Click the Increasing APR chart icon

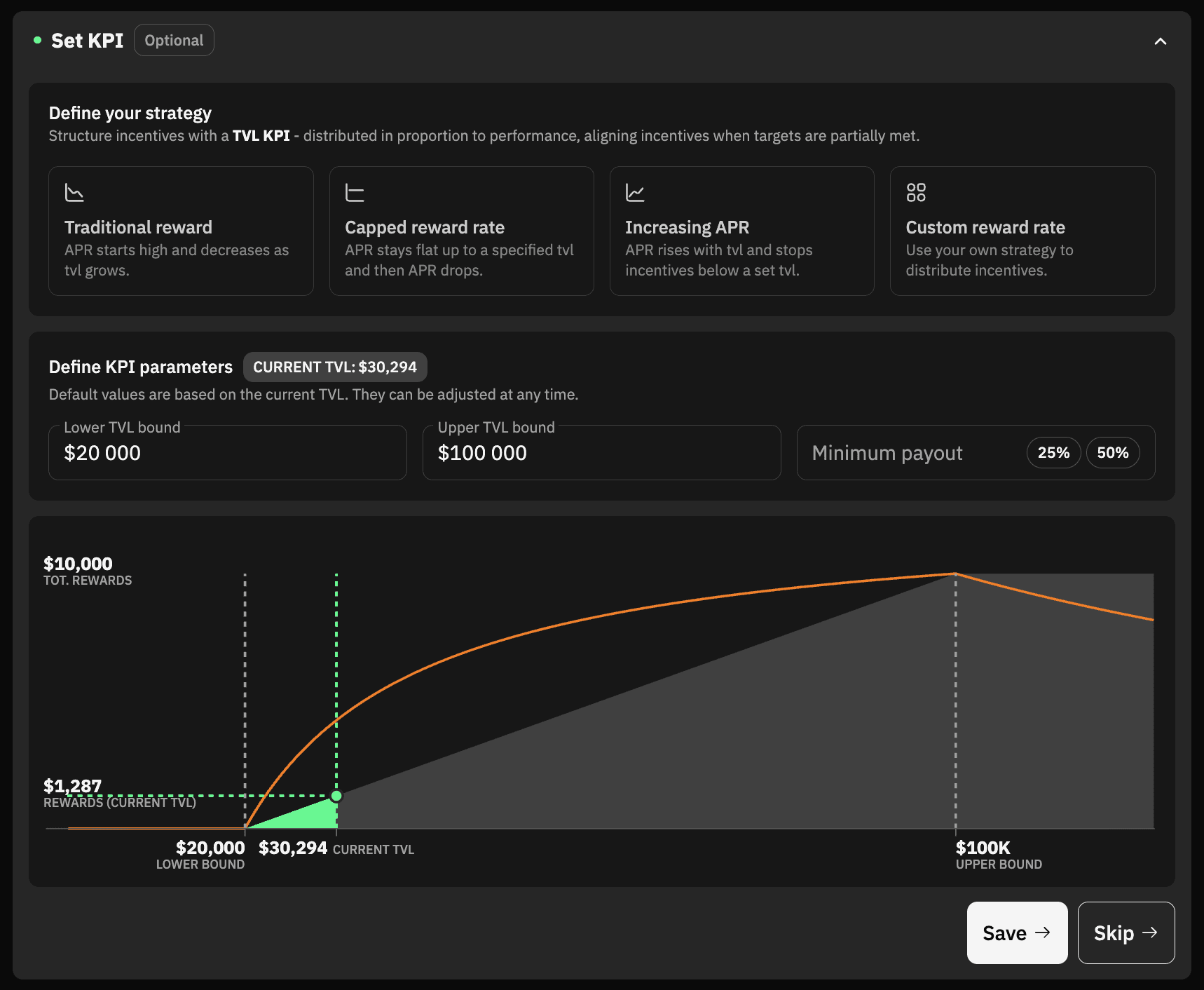[635, 192]
